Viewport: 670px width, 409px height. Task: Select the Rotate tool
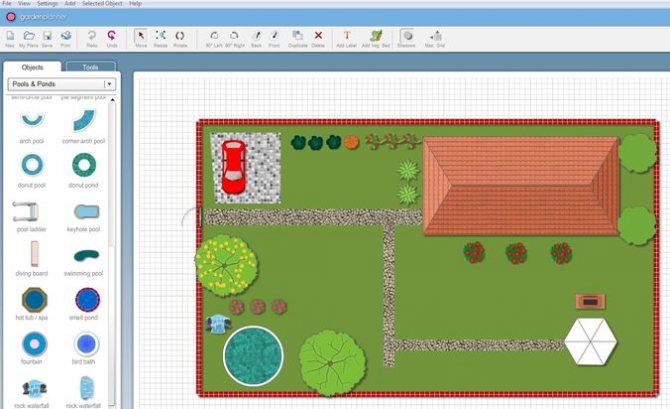coord(180,37)
